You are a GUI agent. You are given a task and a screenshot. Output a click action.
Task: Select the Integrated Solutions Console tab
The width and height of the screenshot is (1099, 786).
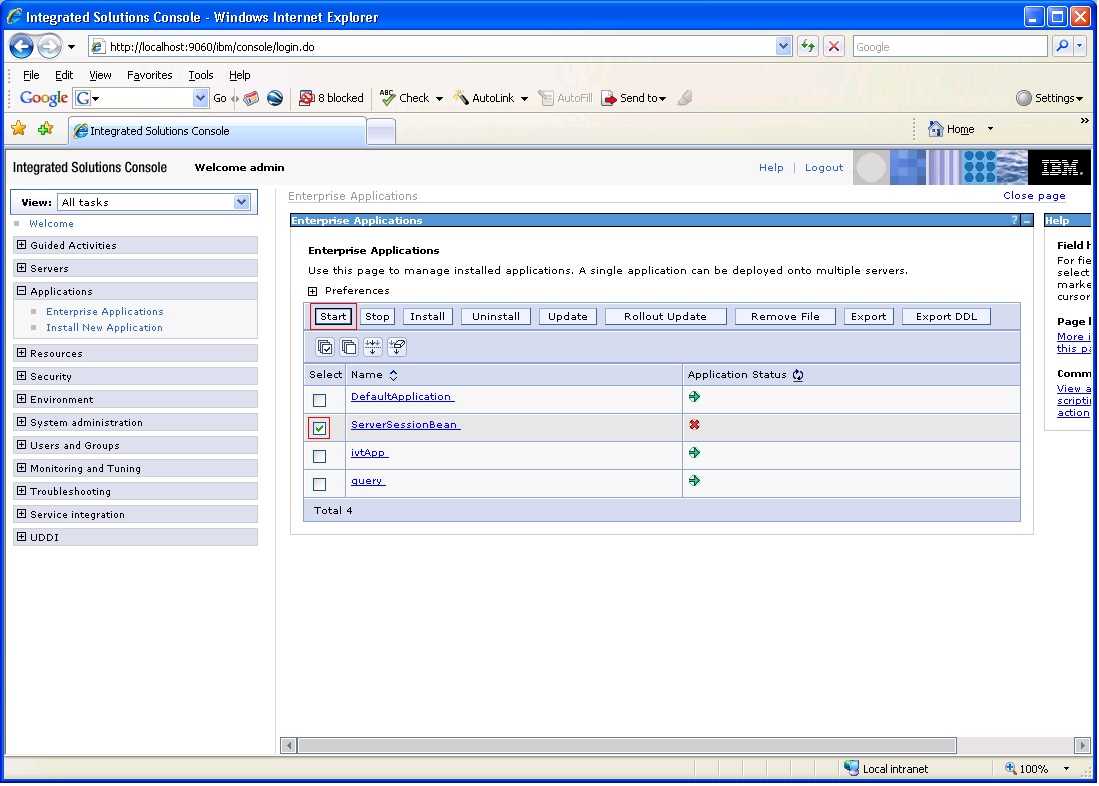(217, 131)
